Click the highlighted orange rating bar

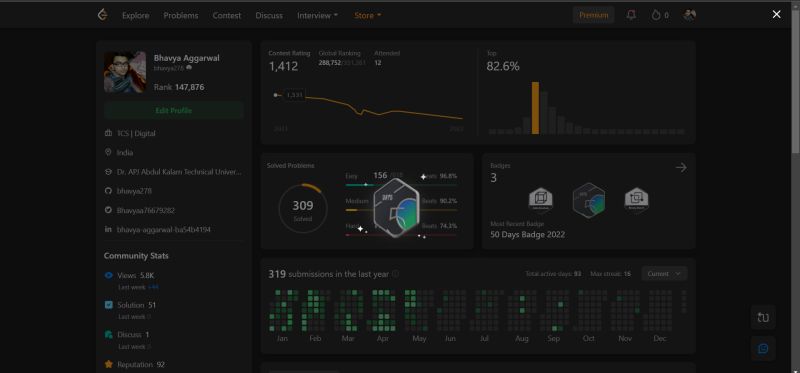click(x=535, y=108)
